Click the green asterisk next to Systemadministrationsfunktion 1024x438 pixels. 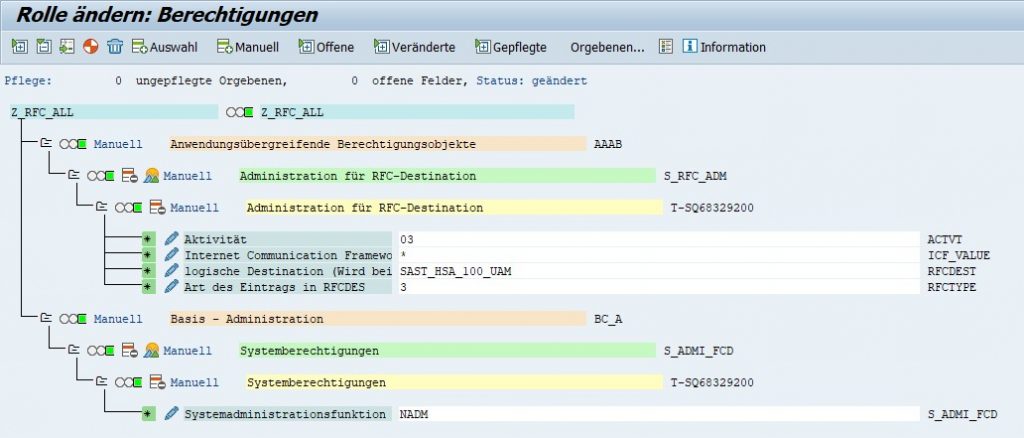point(148,414)
